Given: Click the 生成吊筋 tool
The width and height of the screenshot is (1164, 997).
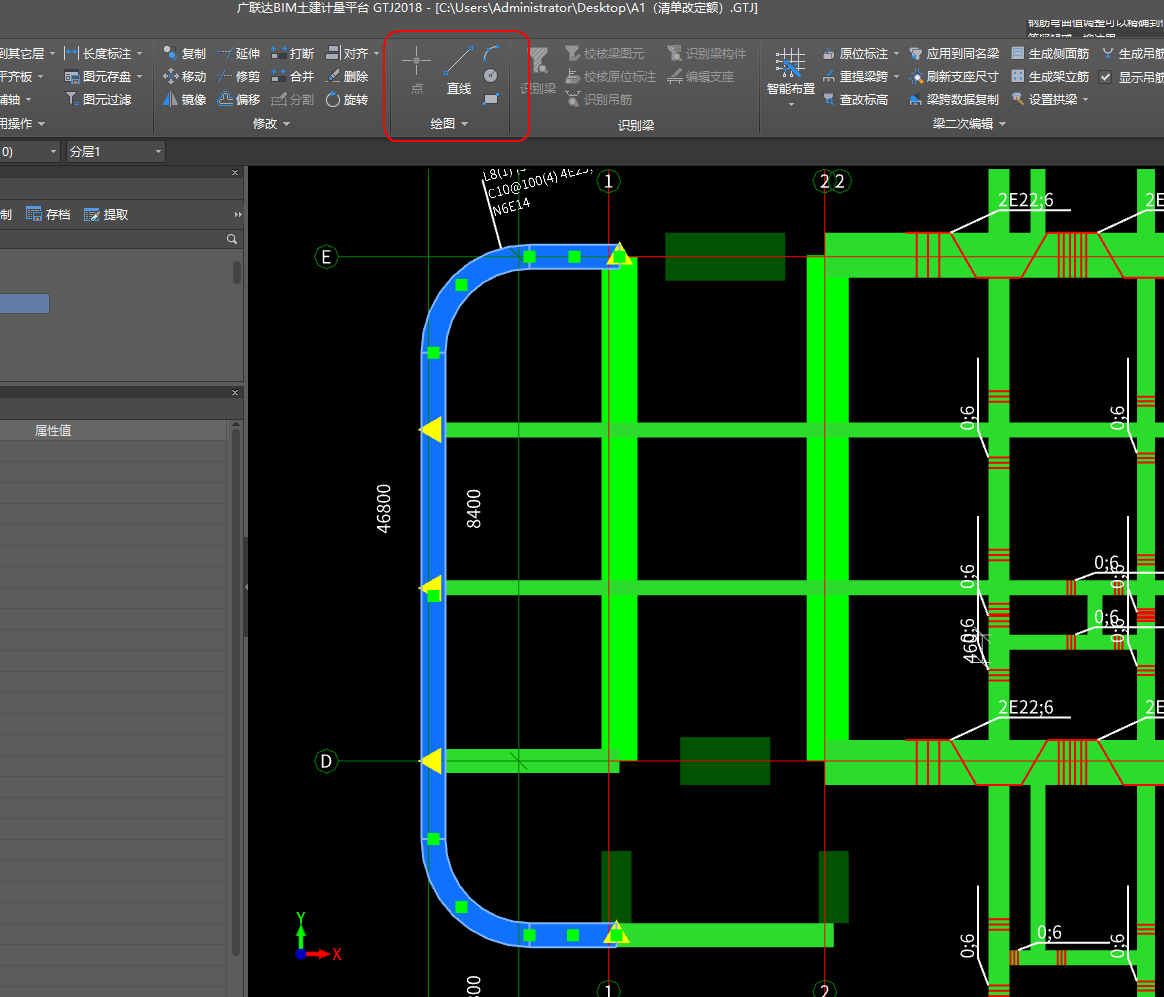Looking at the screenshot, I should point(1133,53).
